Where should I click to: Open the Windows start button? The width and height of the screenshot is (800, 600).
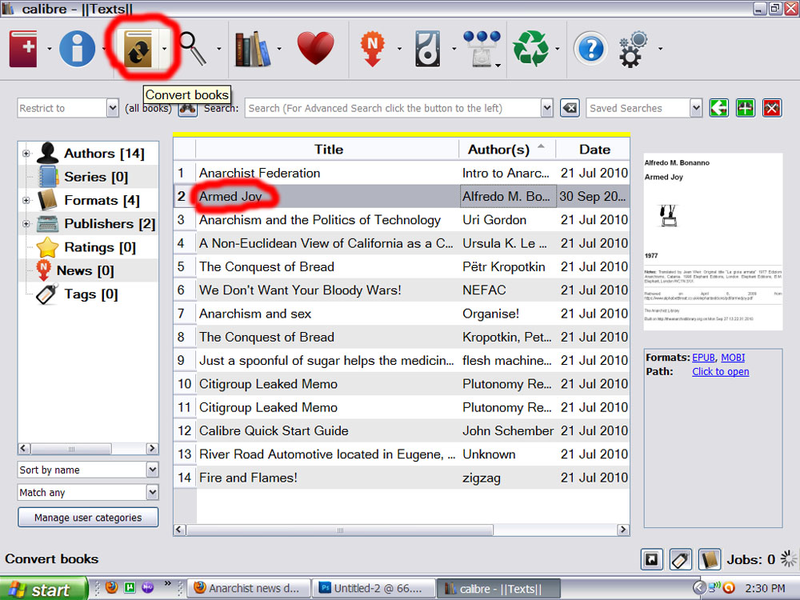coord(43,589)
